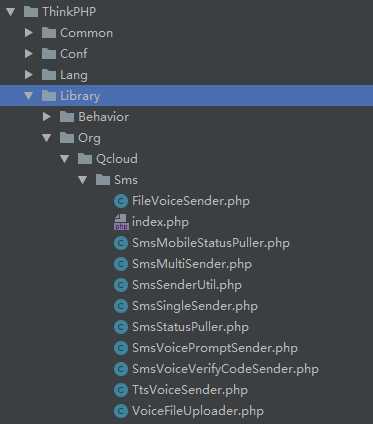Expand the Conf folder arrow

point(29,54)
